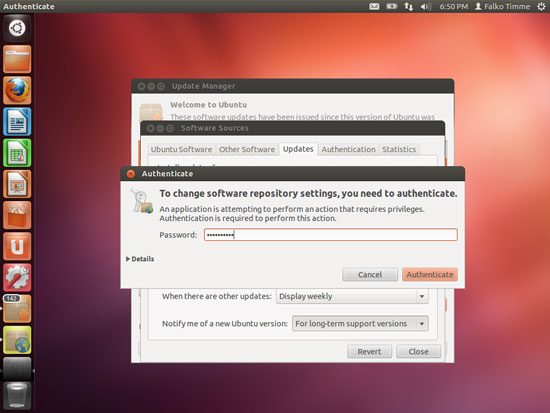Expand the Details disclosure triangle

pos(128,259)
